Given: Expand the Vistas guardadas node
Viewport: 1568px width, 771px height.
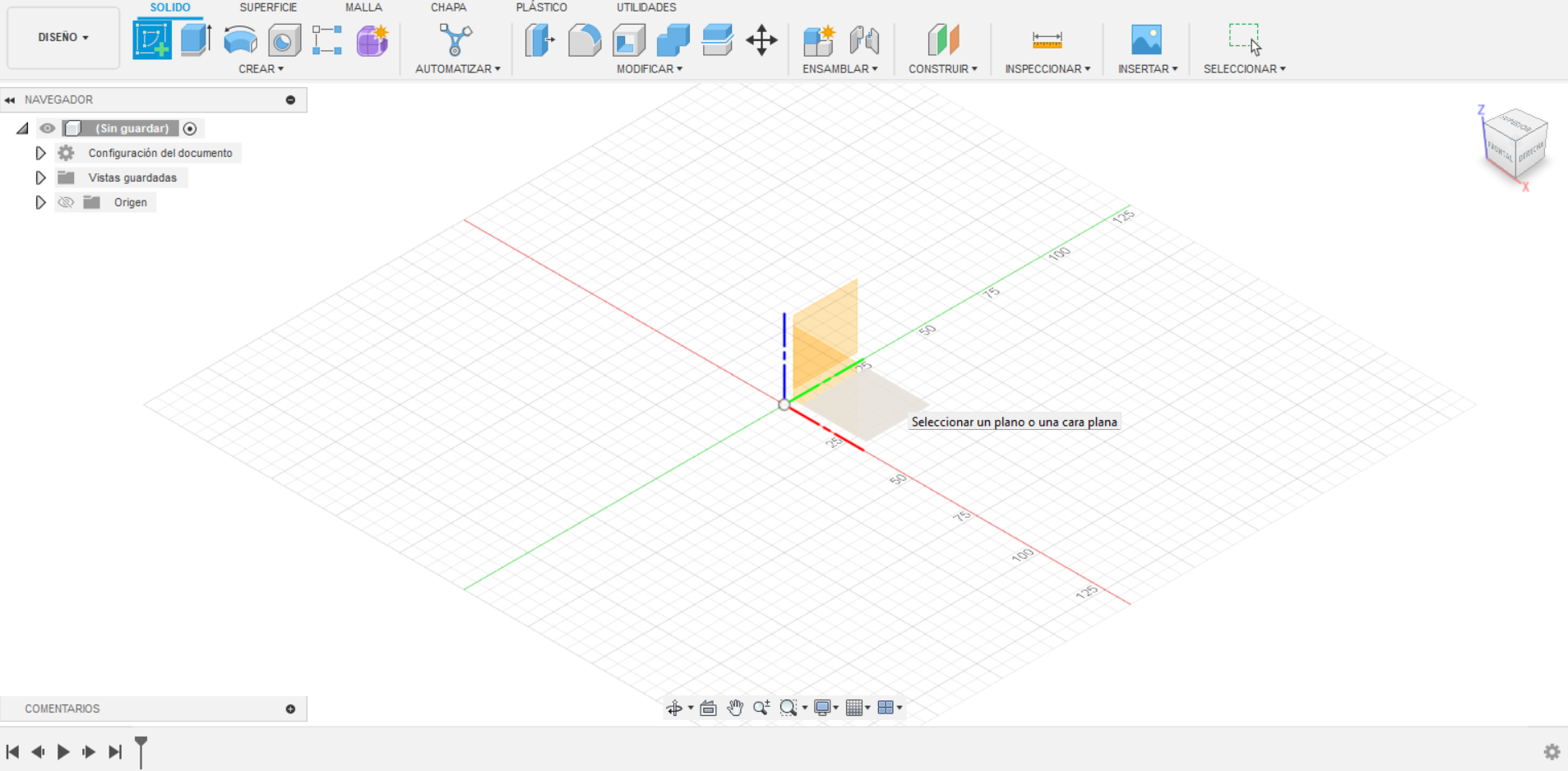Looking at the screenshot, I should (40, 178).
